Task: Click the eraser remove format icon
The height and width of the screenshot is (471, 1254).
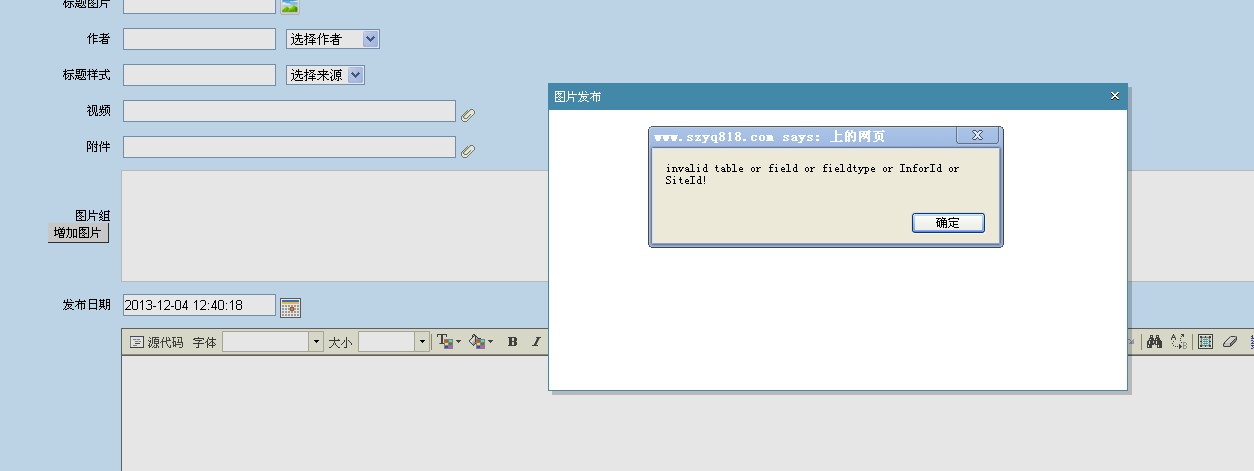Action: (x=1230, y=342)
